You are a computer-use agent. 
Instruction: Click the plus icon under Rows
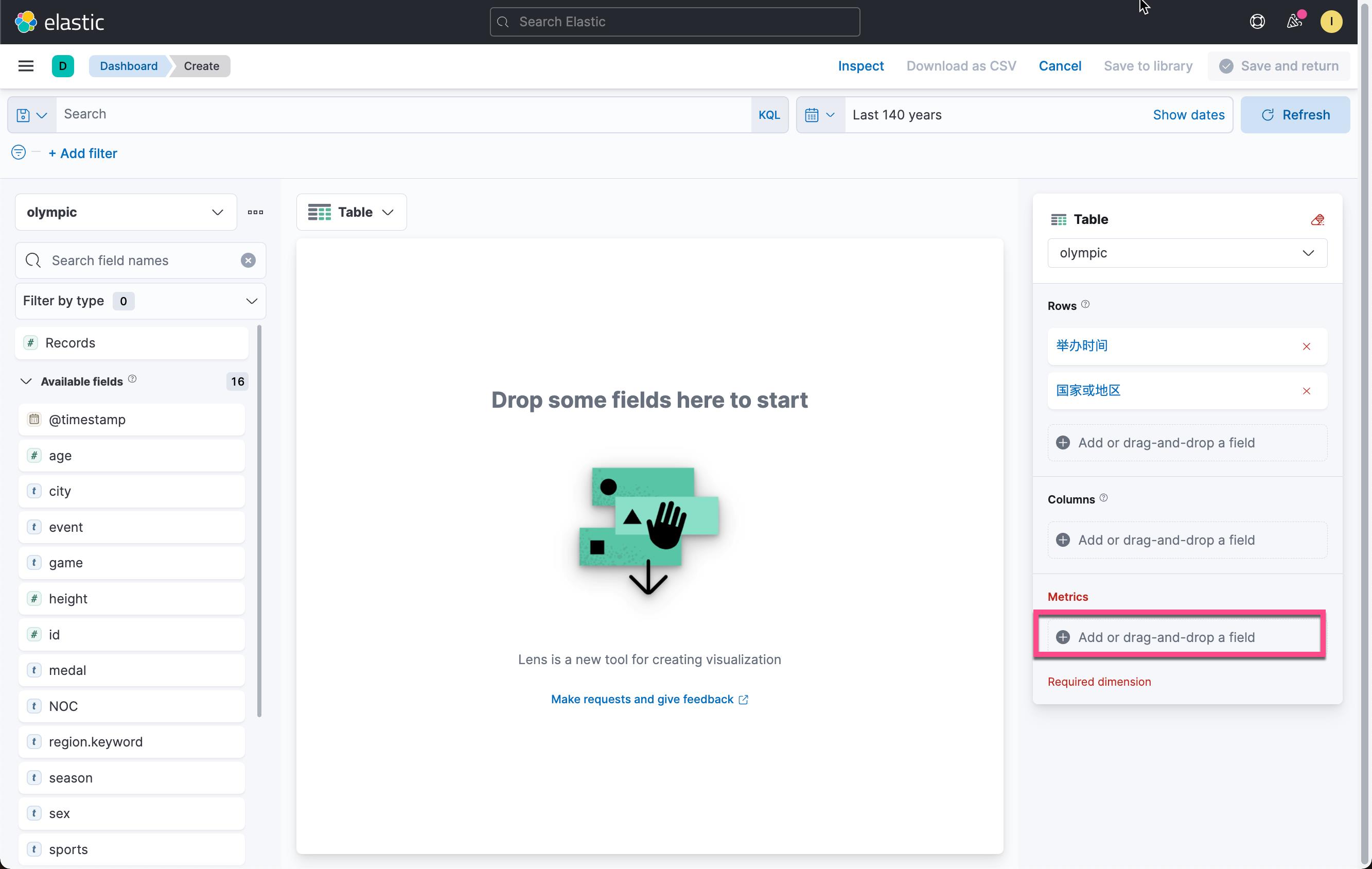click(1063, 443)
